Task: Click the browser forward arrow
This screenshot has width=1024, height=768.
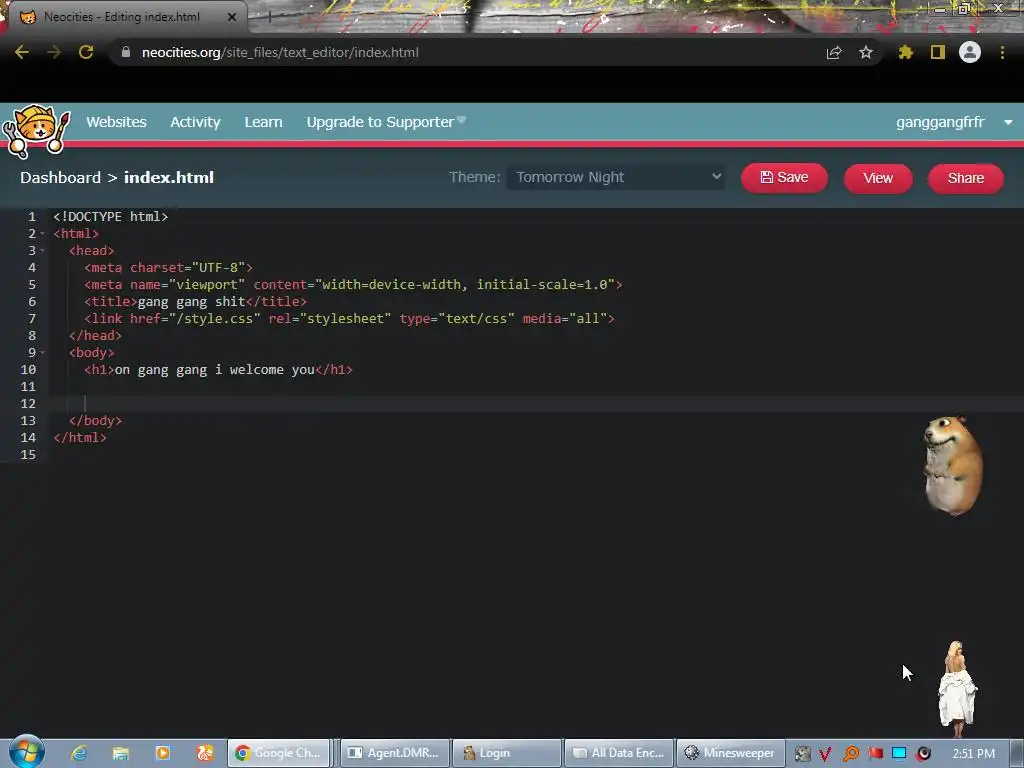Action: [x=54, y=52]
